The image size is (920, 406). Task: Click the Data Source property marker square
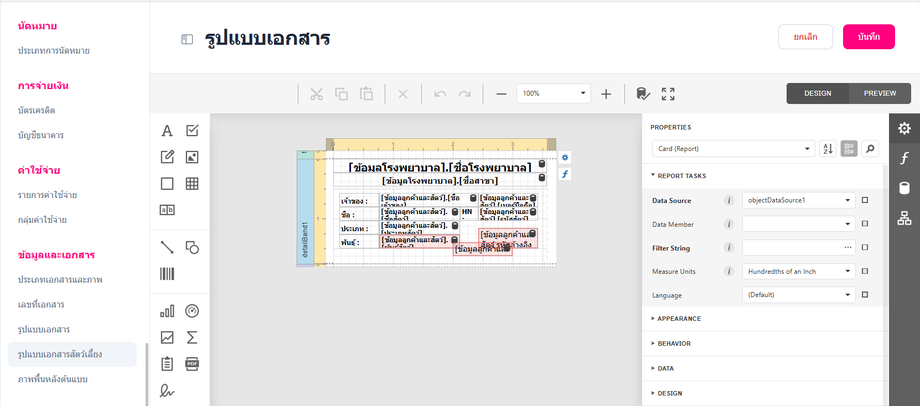[865, 201]
